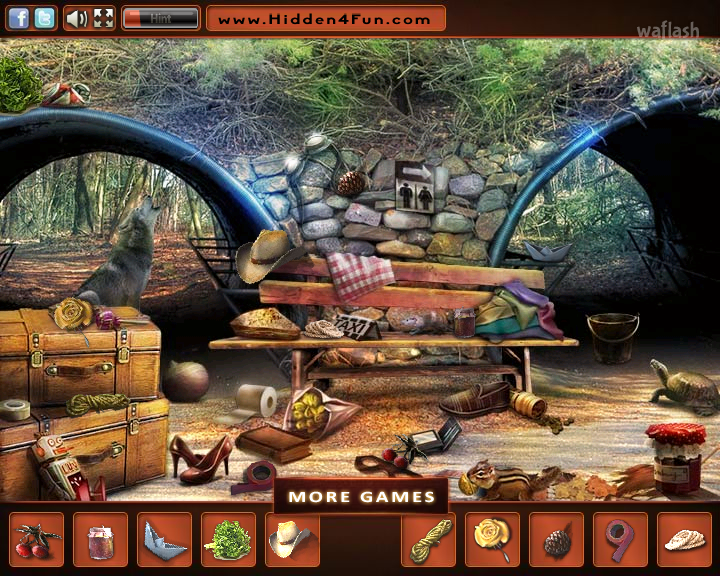Screen dimensions: 720x576
Task: Click the open wallet on the ground
Action: 437,437
